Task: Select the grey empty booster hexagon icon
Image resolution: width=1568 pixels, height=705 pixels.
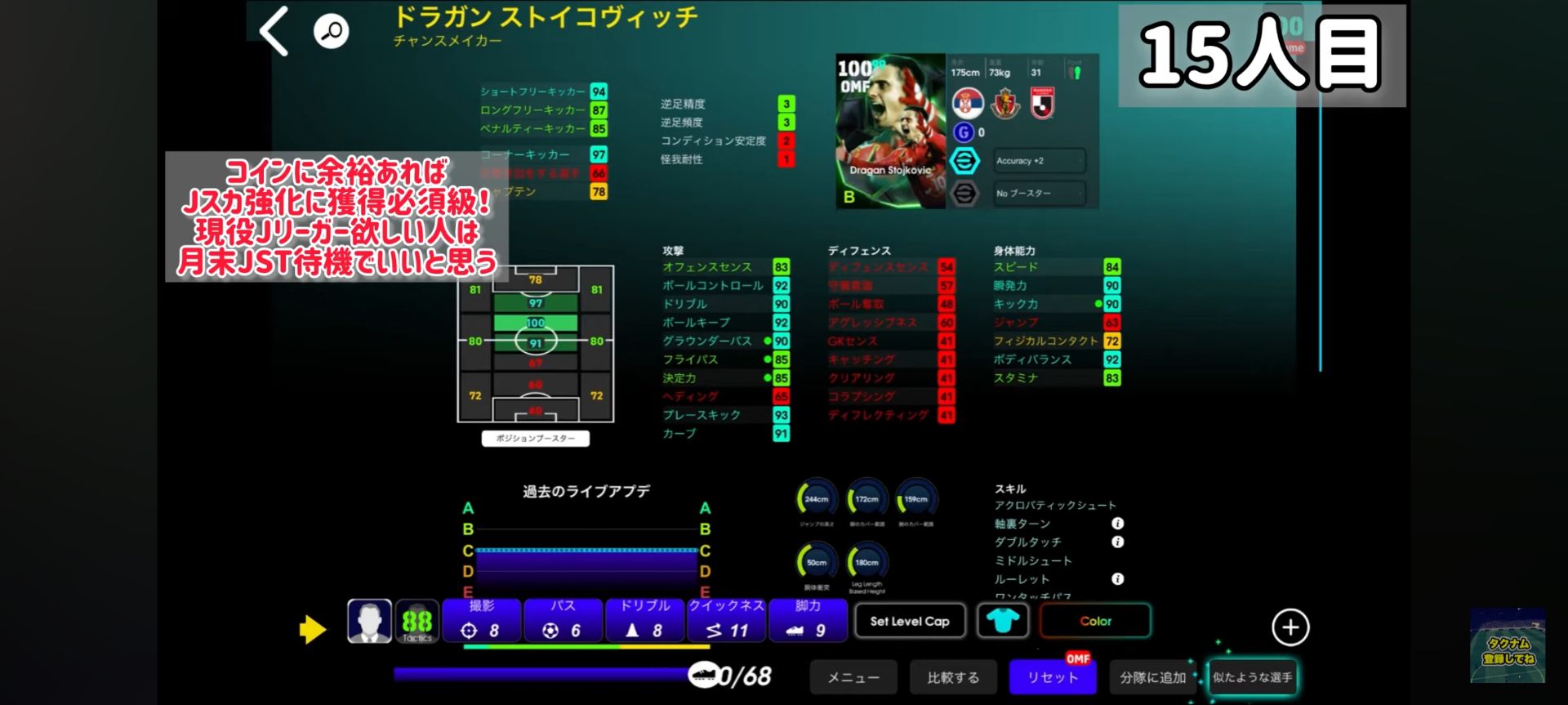Action: coord(964,194)
